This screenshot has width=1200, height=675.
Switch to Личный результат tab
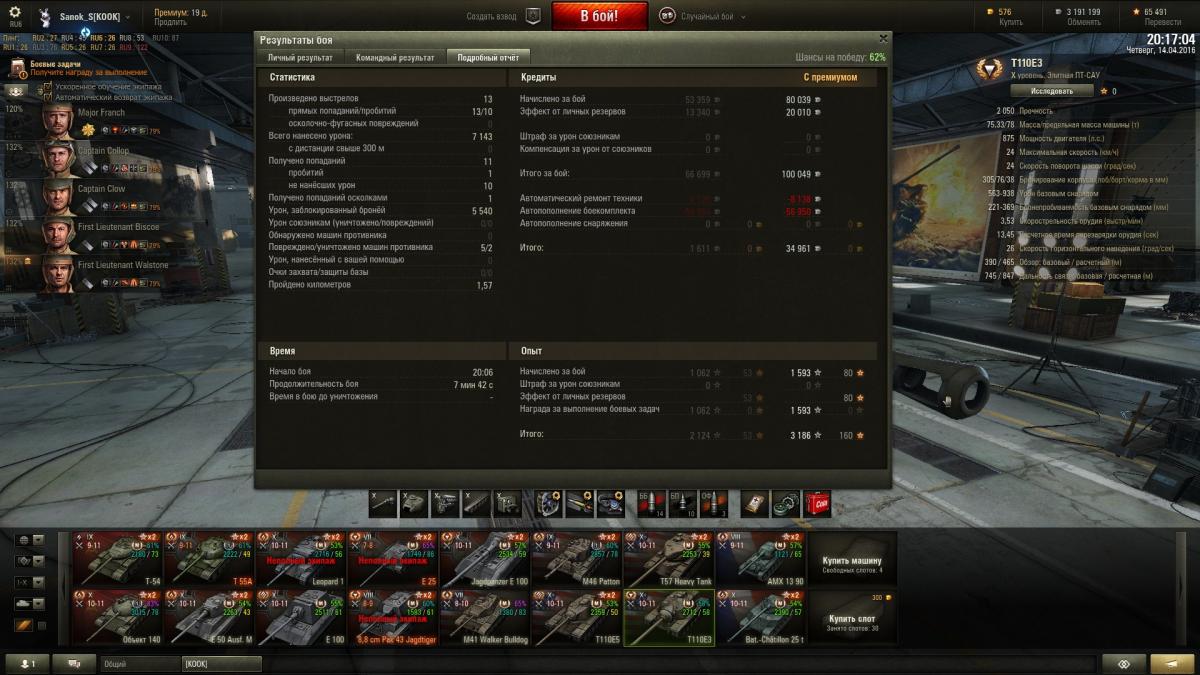tap(301, 57)
